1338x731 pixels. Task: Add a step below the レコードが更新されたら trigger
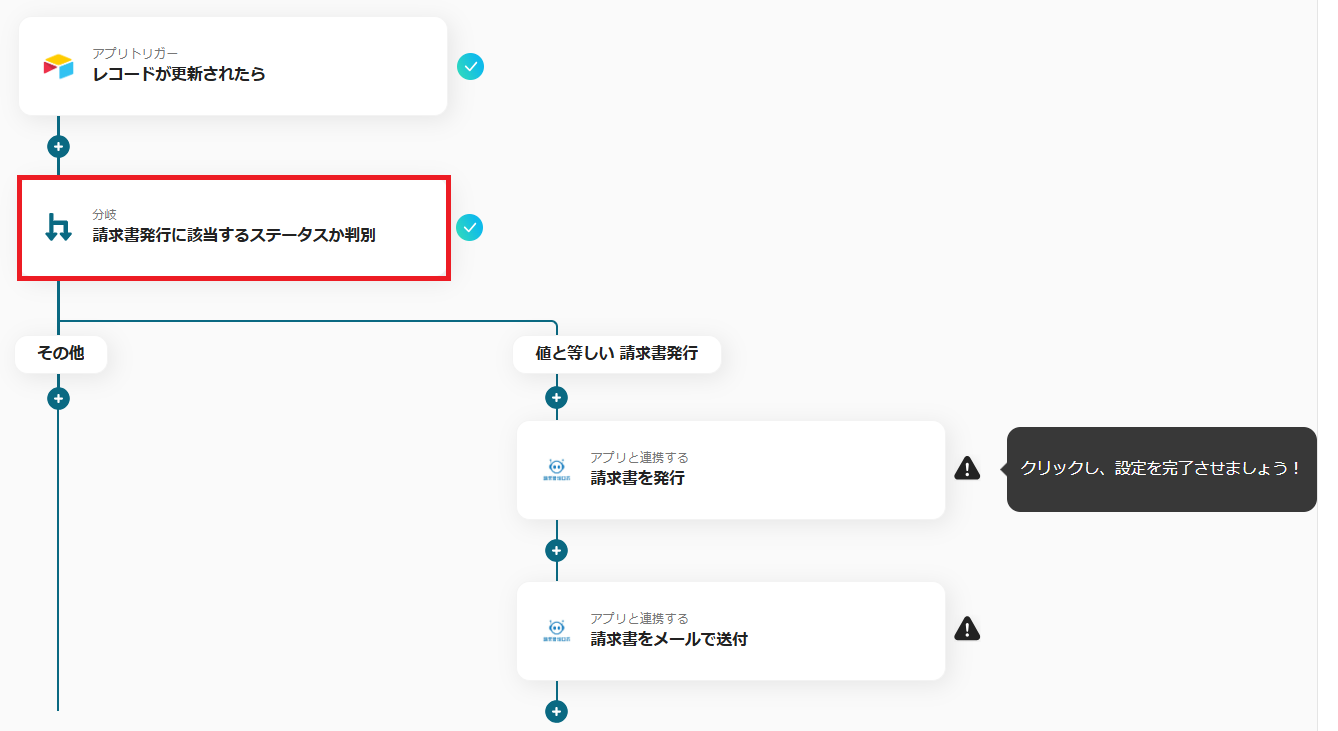(x=59, y=146)
